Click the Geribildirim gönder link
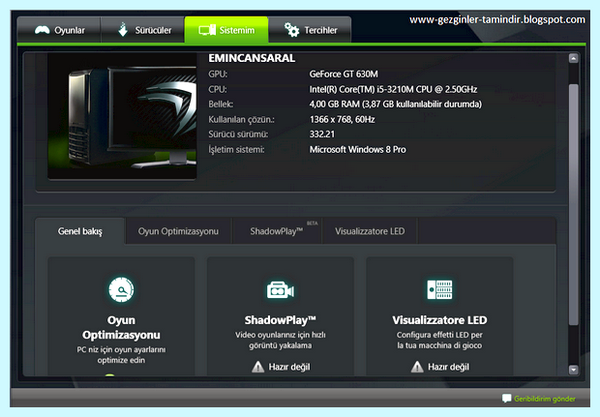 pyautogui.click(x=545, y=399)
